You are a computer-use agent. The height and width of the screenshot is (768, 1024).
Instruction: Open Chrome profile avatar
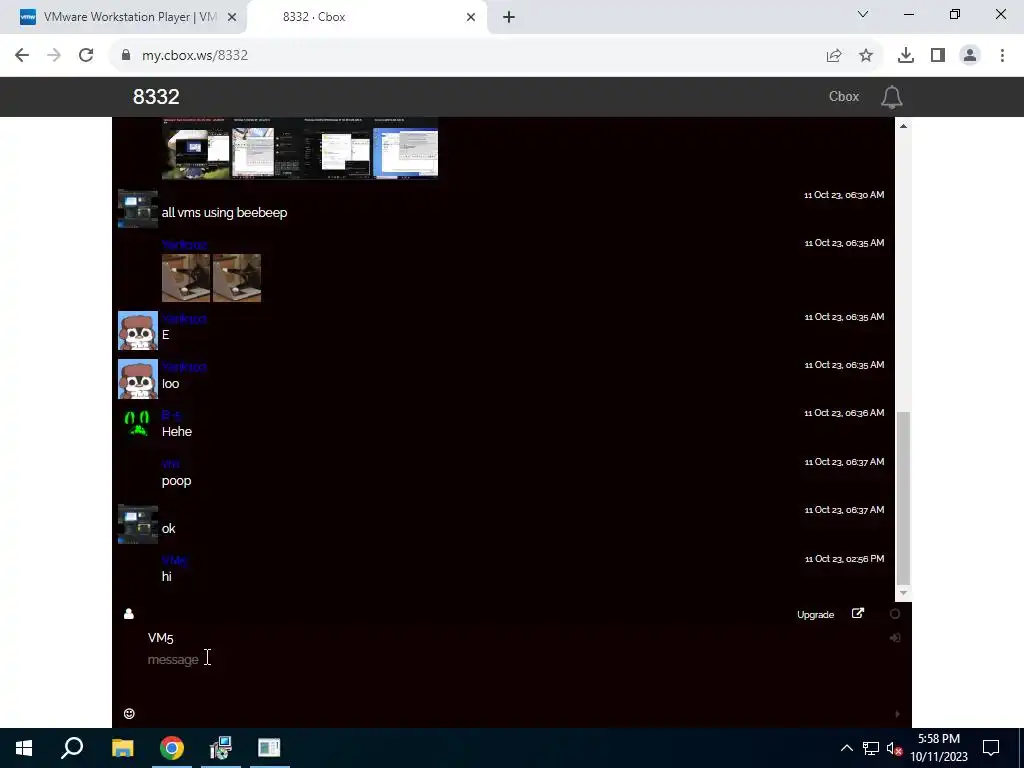(970, 56)
